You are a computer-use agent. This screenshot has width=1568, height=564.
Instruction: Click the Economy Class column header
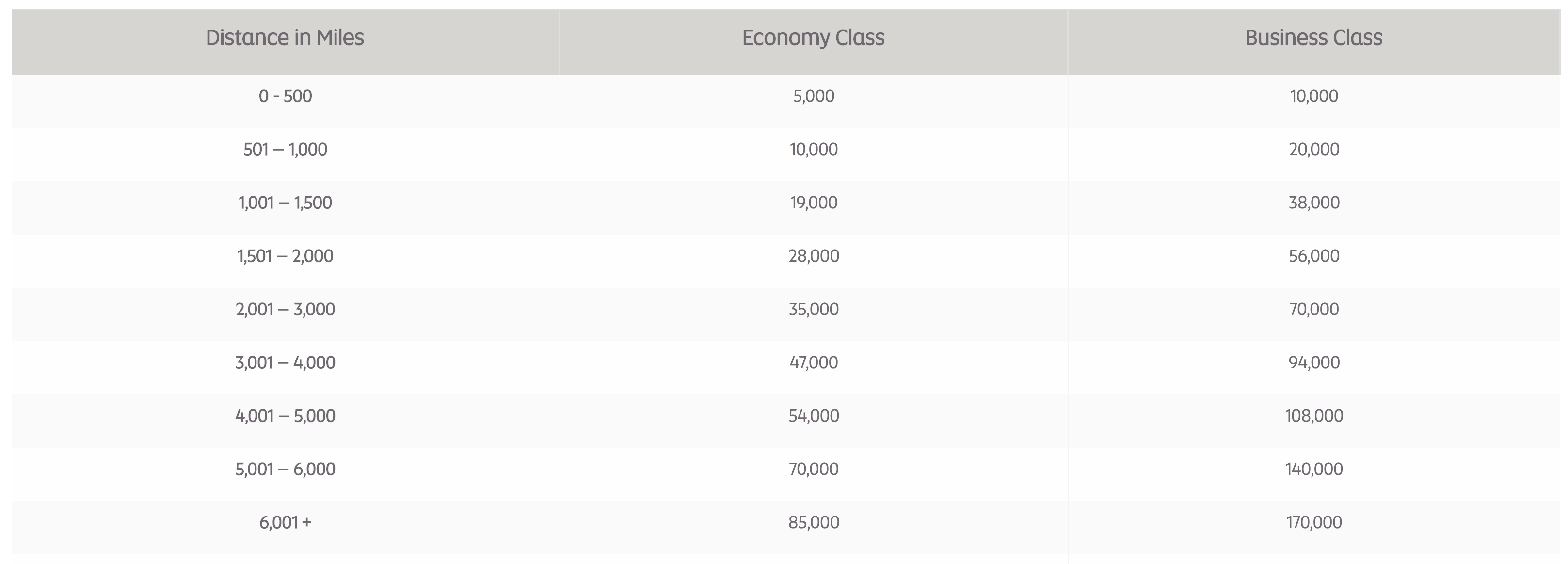click(813, 38)
